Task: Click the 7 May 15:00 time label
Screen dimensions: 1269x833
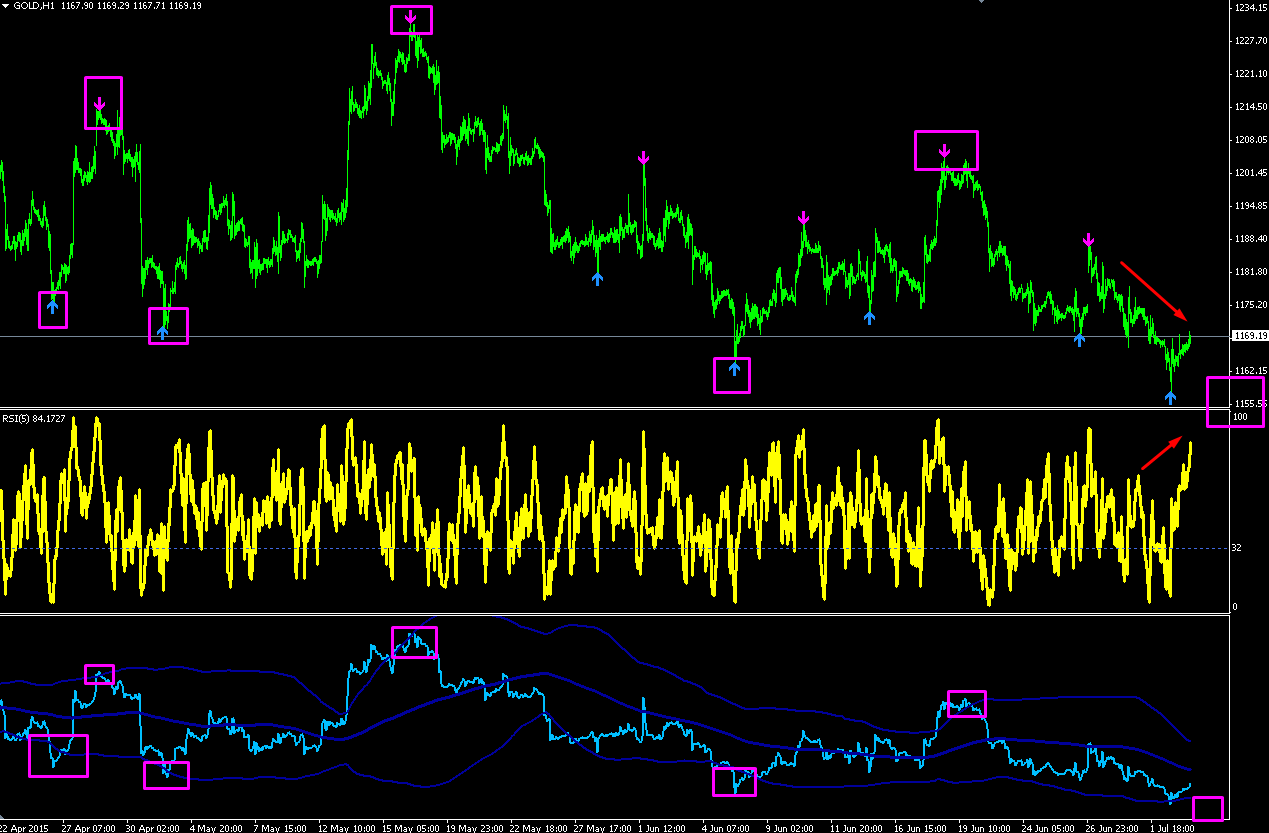Action: [280, 827]
